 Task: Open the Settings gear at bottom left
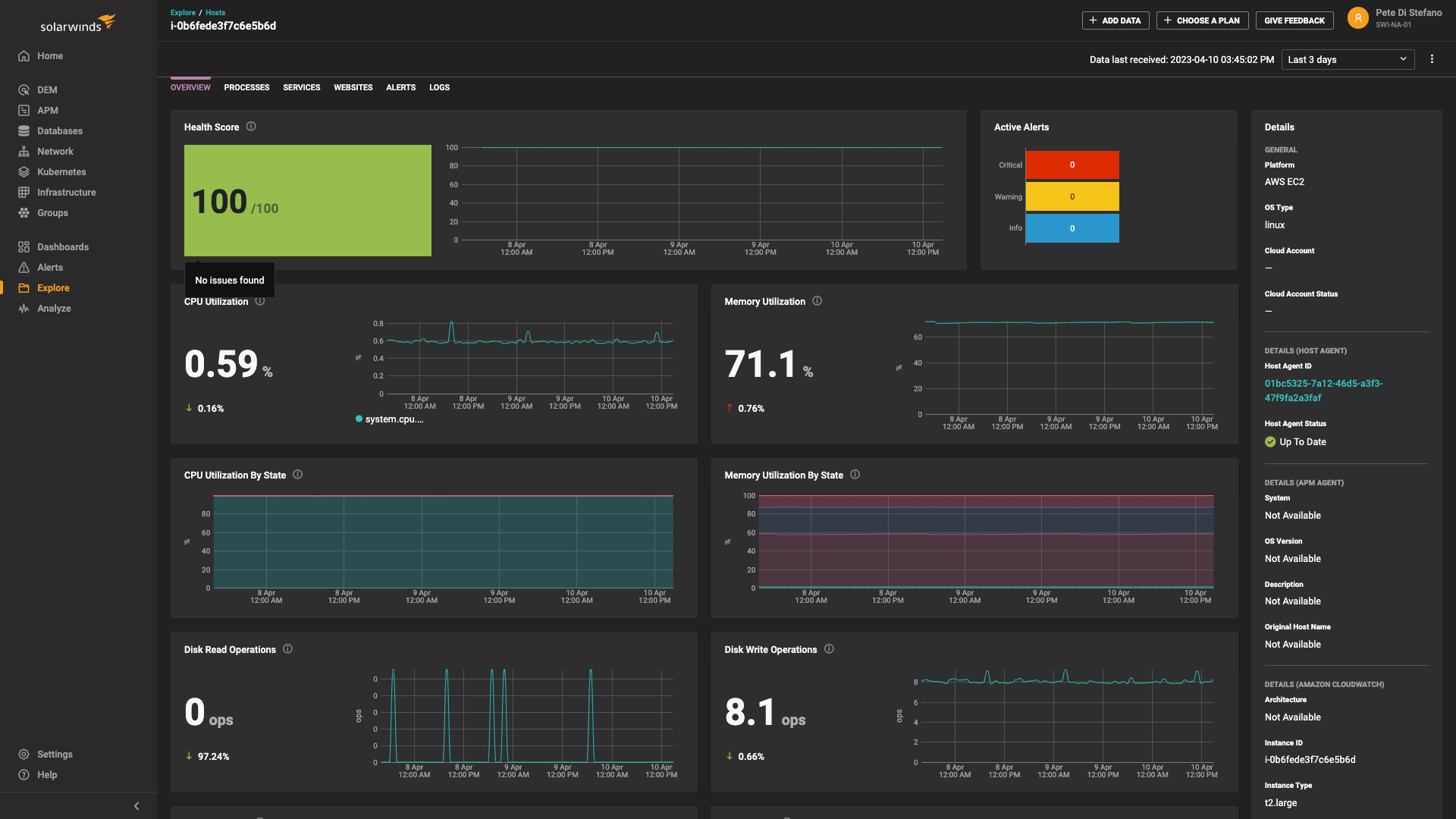click(24, 754)
